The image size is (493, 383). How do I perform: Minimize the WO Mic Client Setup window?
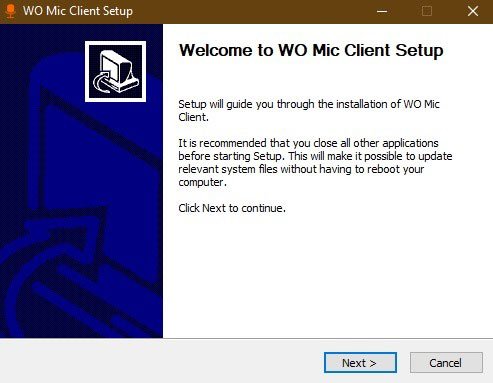point(382,11)
